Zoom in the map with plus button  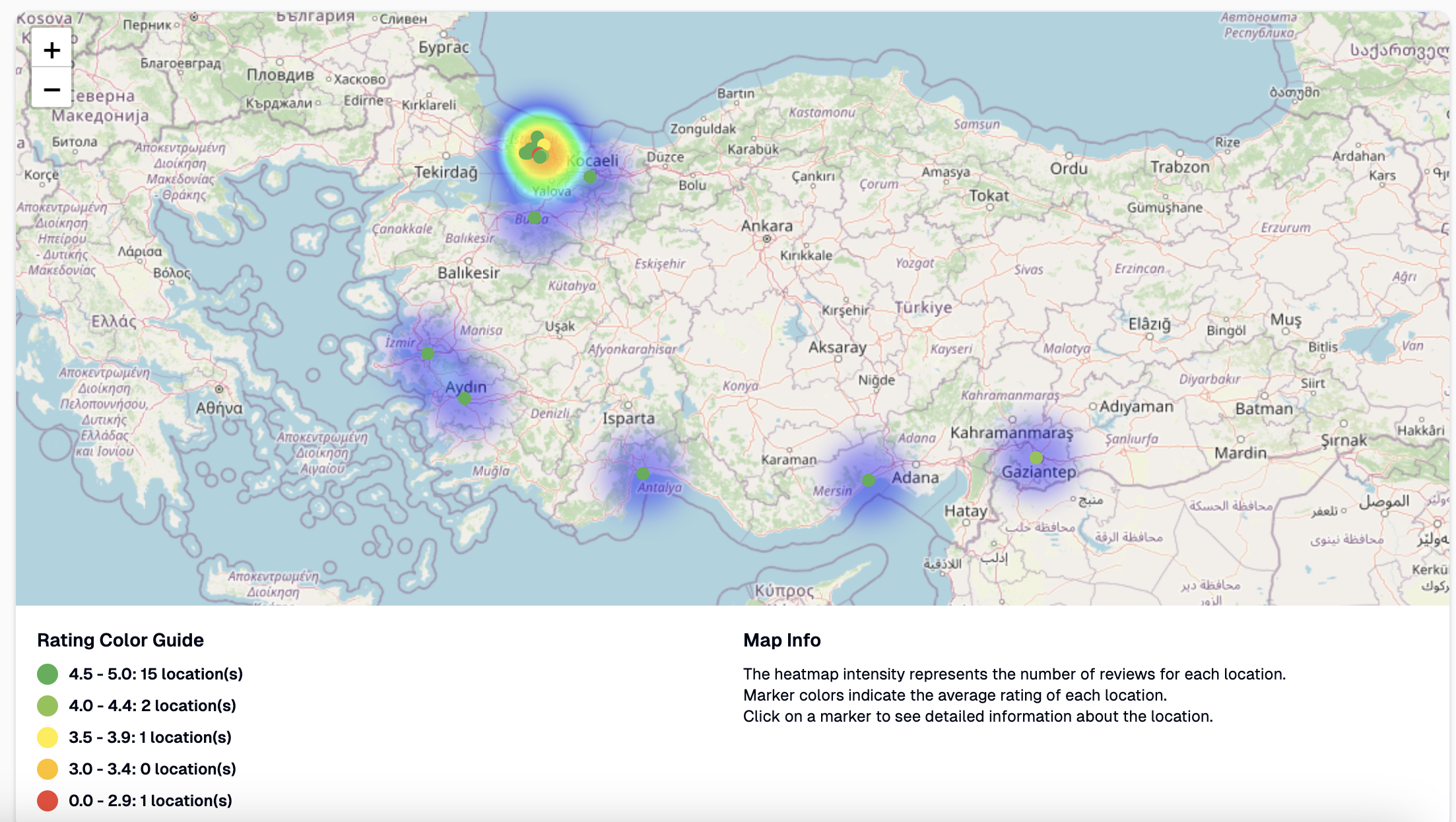(51, 50)
